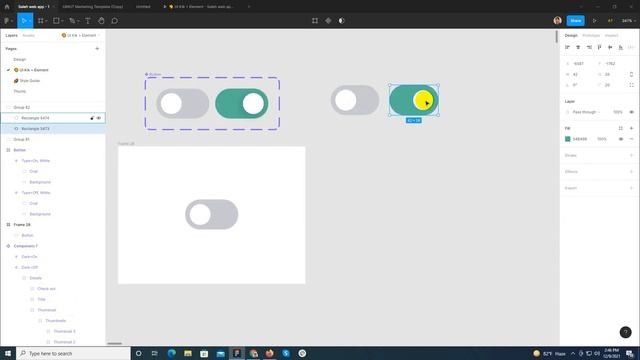Open the help question mark button
The image size is (640, 360).
click(x=625, y=332)
